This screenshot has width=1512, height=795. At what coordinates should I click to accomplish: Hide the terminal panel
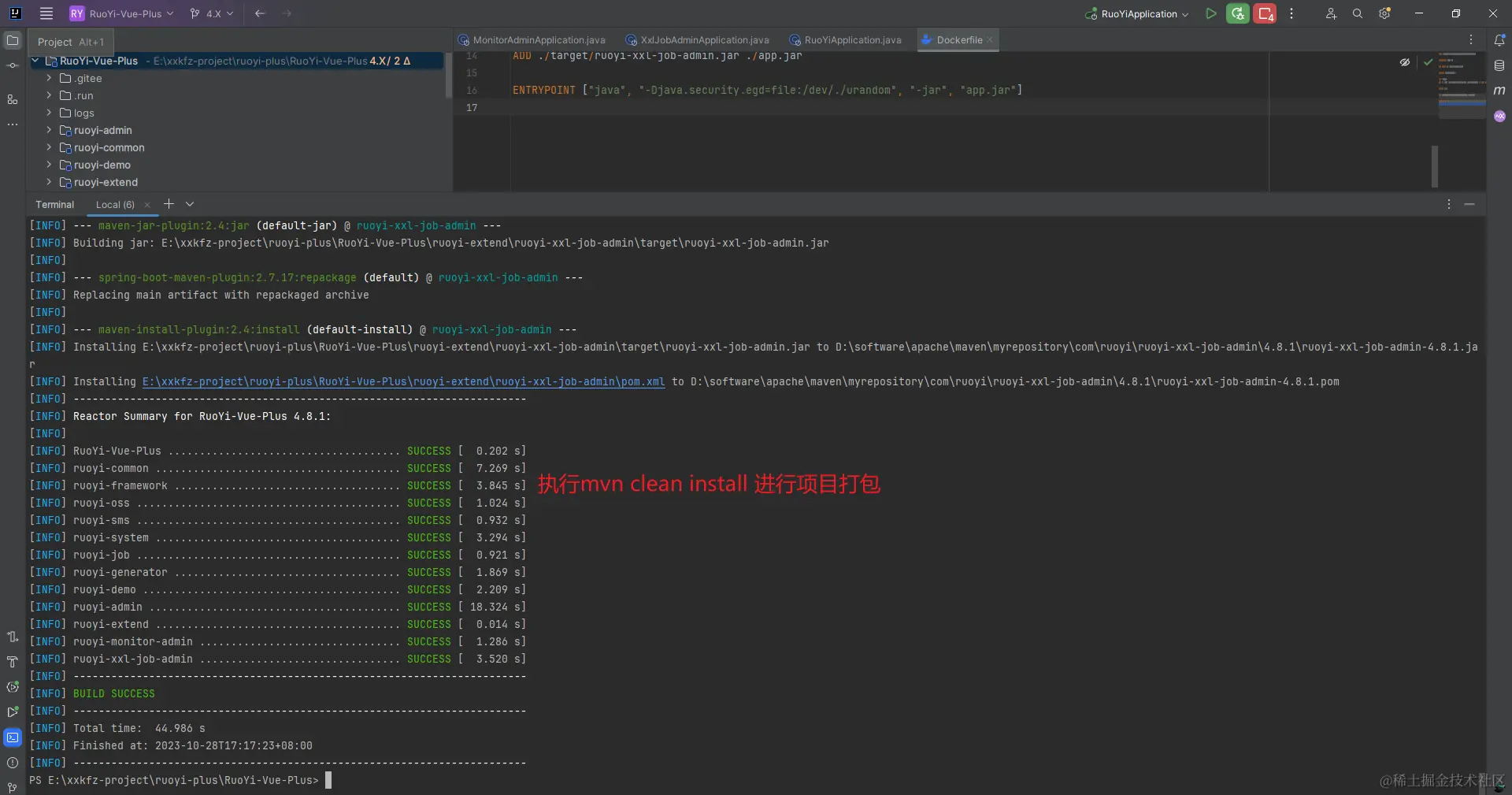pyautogui.click(x=1469, y=204)
